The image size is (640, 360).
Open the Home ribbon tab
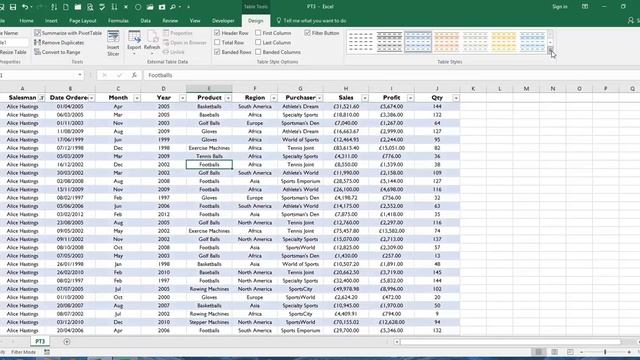(27, 21)
